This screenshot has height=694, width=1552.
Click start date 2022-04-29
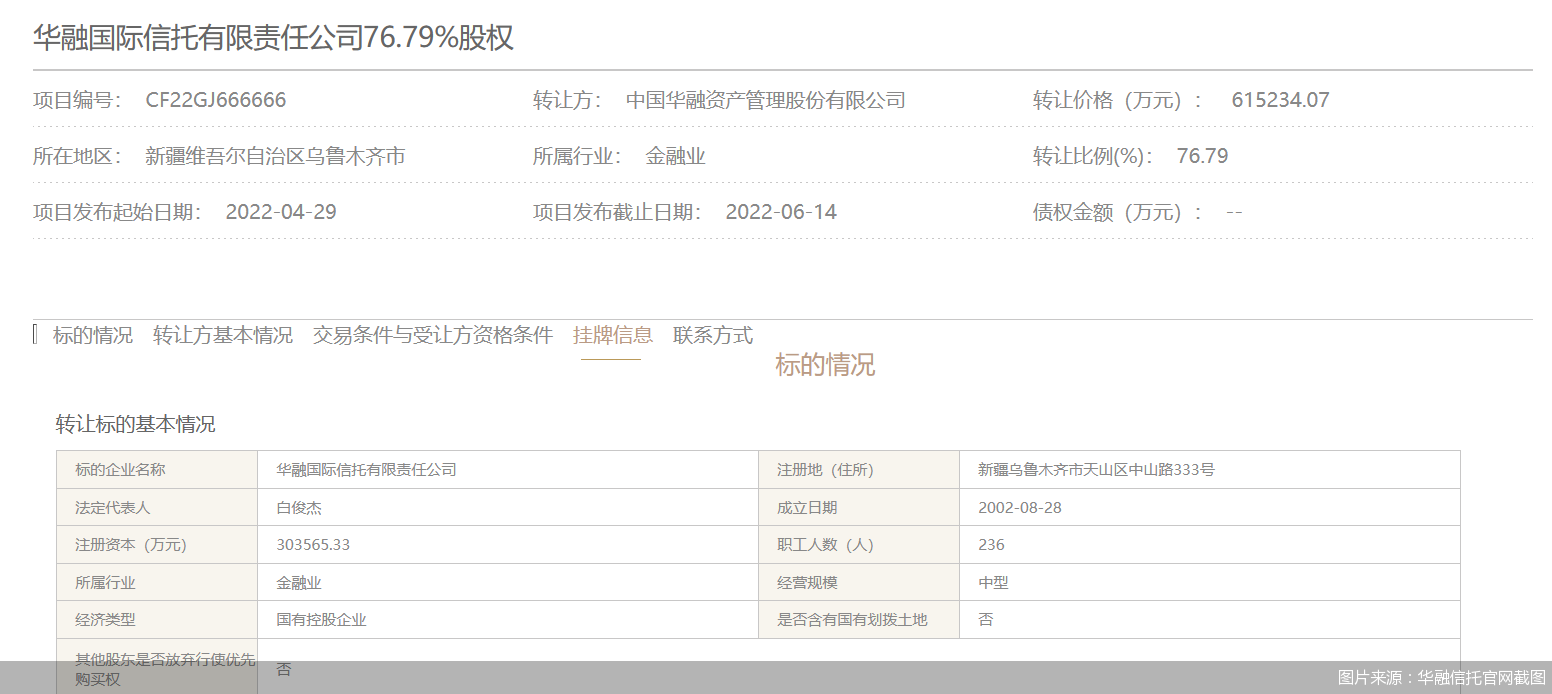click(x=281, y=212)
